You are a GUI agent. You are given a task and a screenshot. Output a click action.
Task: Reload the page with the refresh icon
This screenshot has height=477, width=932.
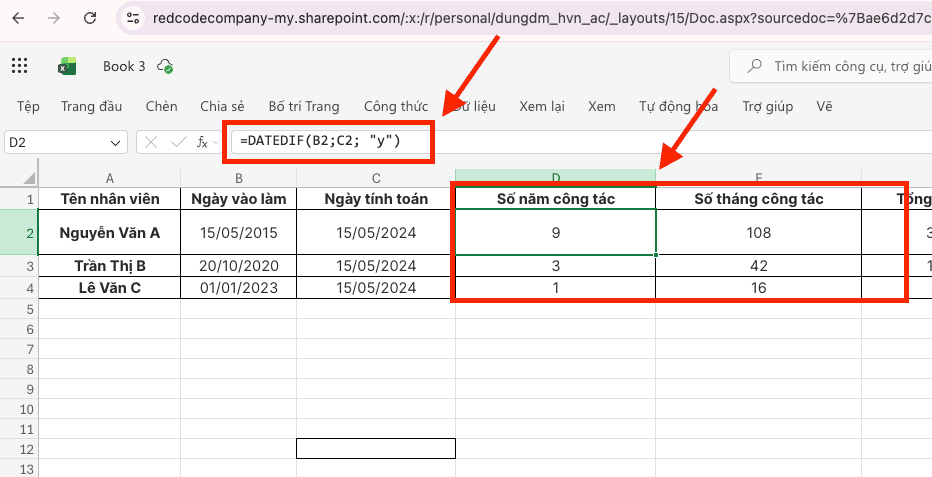tap(90, 18)
